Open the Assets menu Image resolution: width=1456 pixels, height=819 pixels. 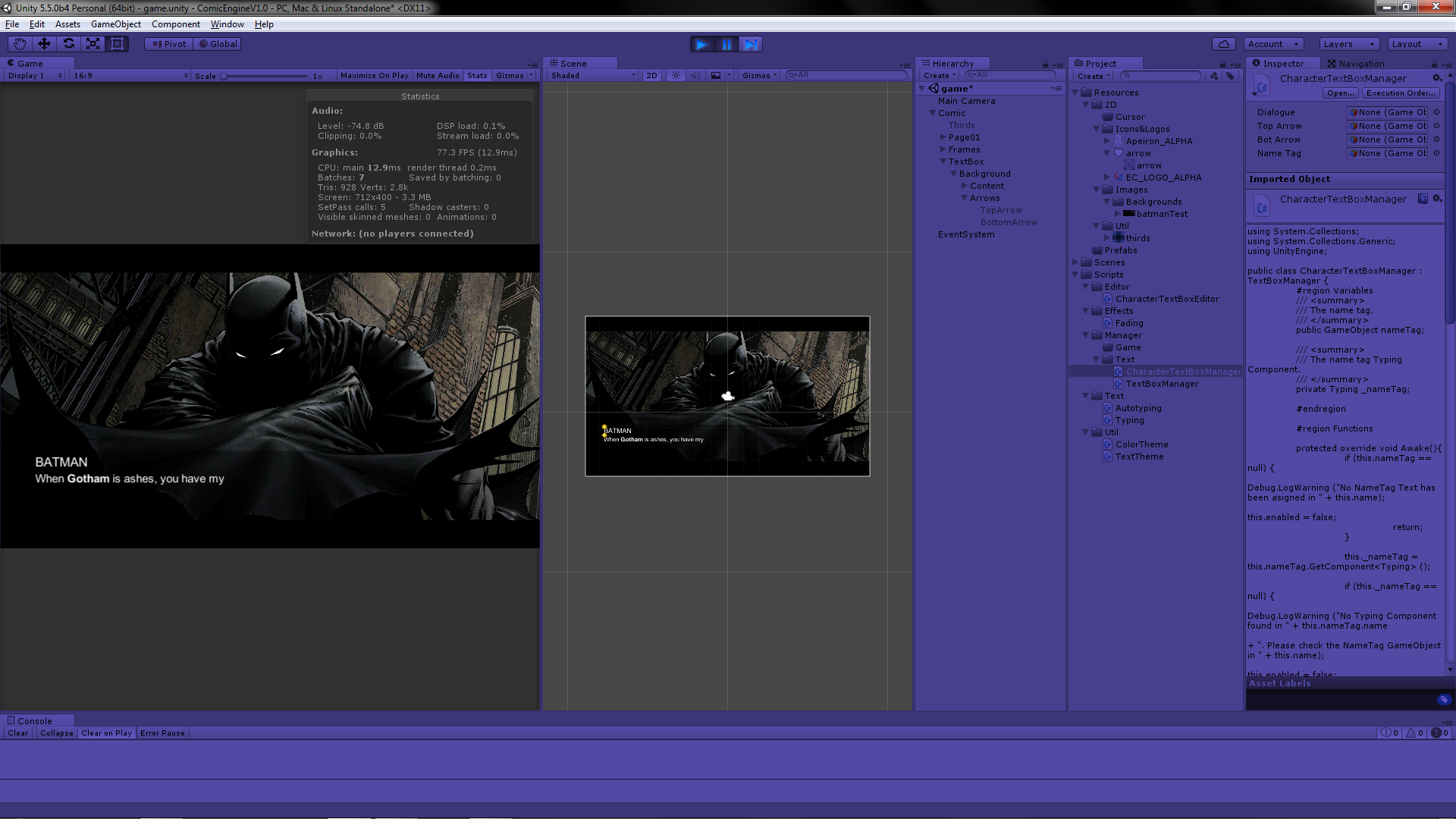tap(67, 24)
